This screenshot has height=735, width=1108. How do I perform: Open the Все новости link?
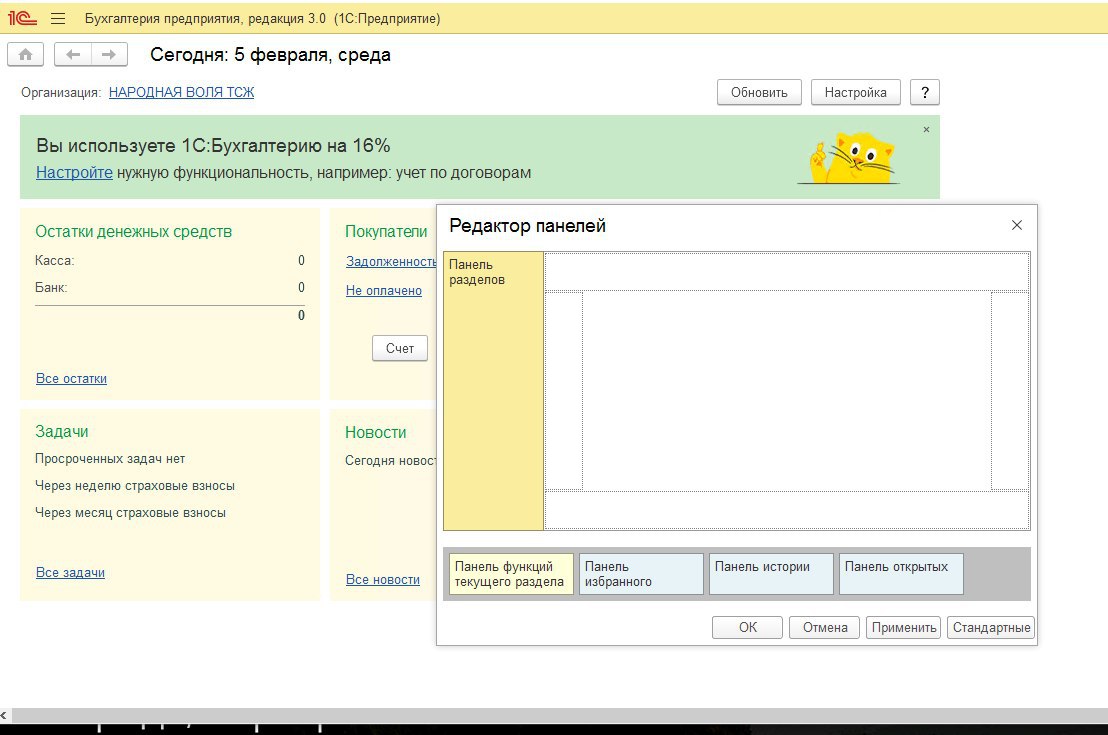383,580
